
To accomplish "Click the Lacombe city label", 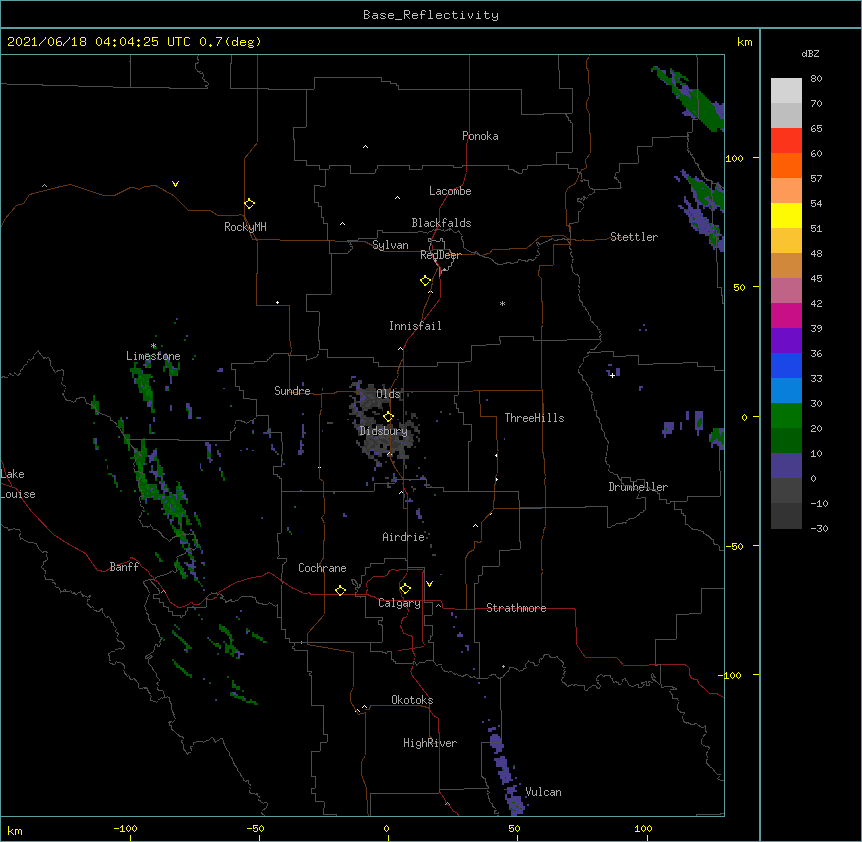I will point(450,191).
